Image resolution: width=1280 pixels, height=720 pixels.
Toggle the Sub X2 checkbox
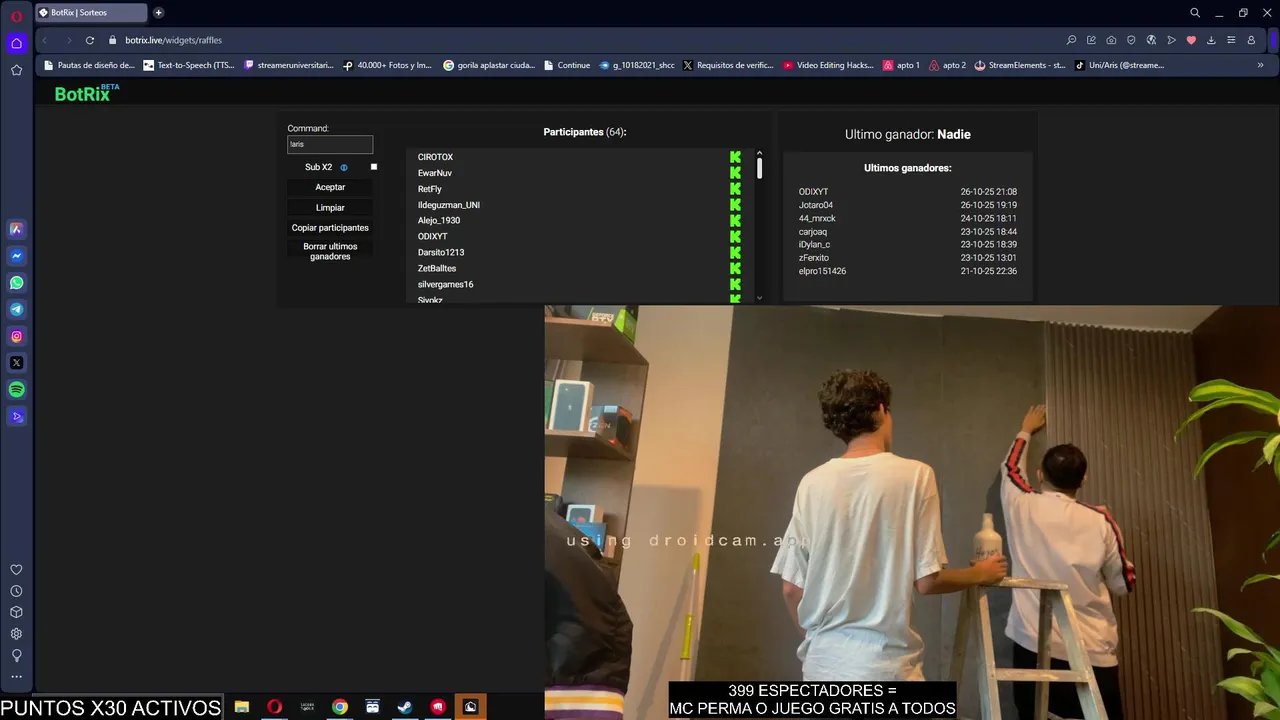click(x=374, y=167)
